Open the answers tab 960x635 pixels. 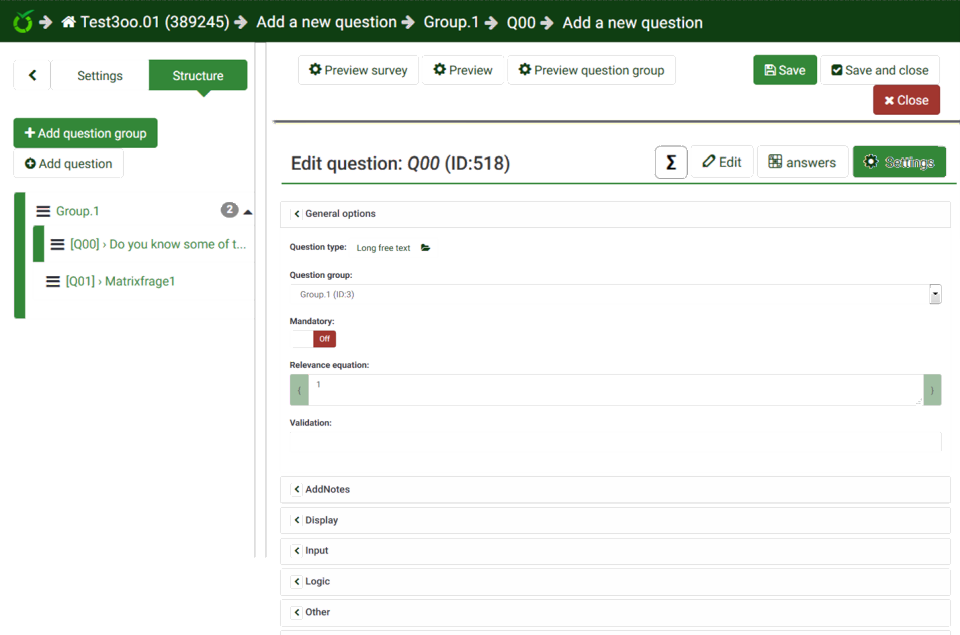click(802, 162)
